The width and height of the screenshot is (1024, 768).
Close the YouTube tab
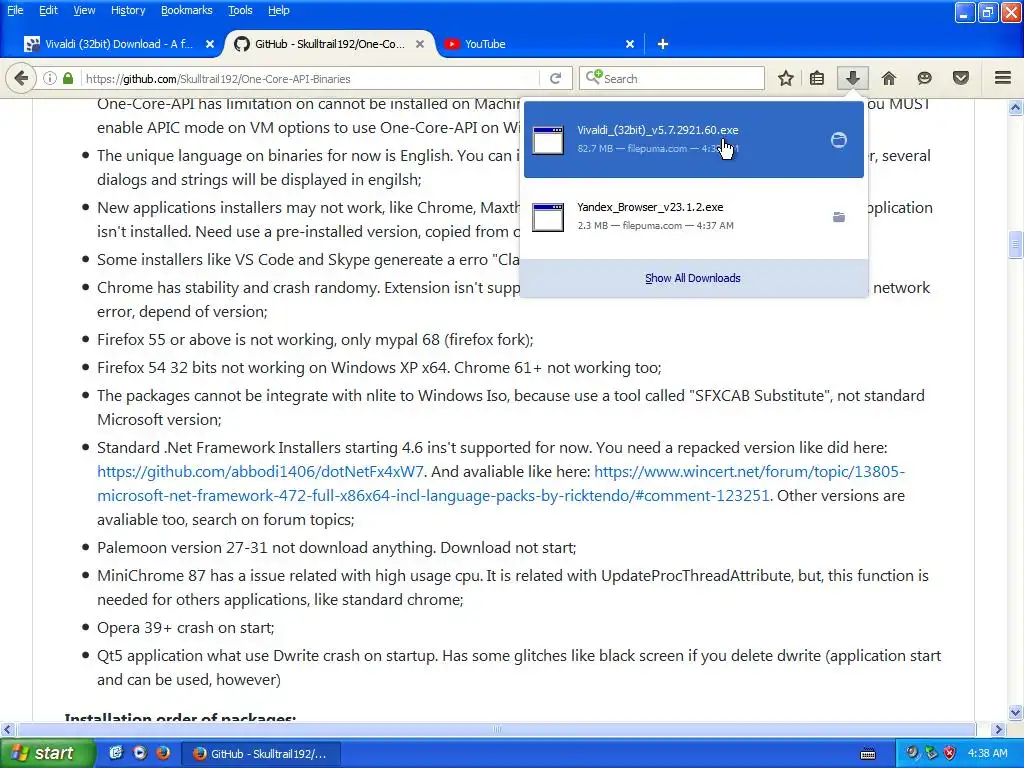pyautogui.click(x=630, y=44)
